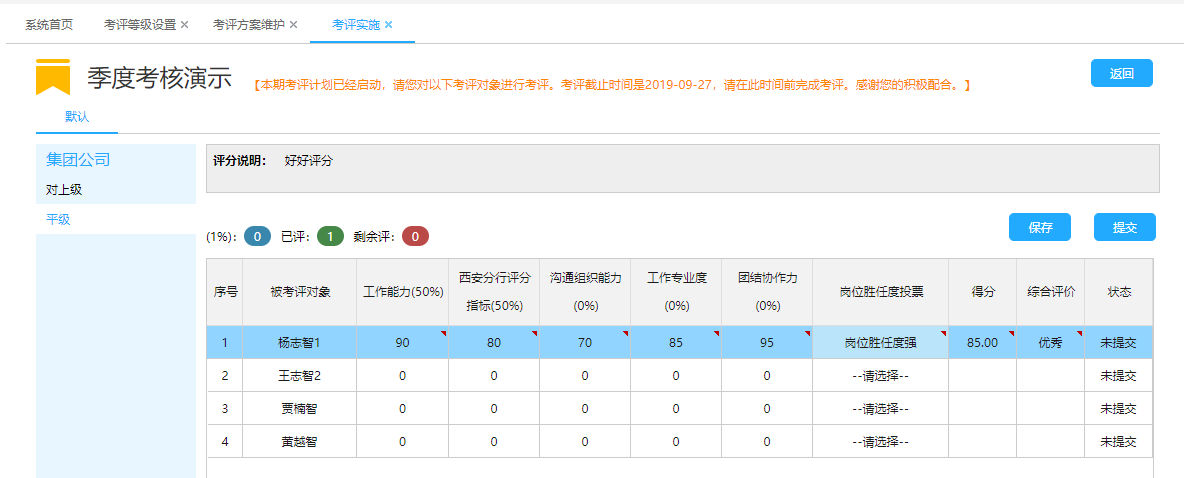Open 请选择 dropdown in 黄越智 row
The image size is (1184, 478).
(x=880, y=442)
